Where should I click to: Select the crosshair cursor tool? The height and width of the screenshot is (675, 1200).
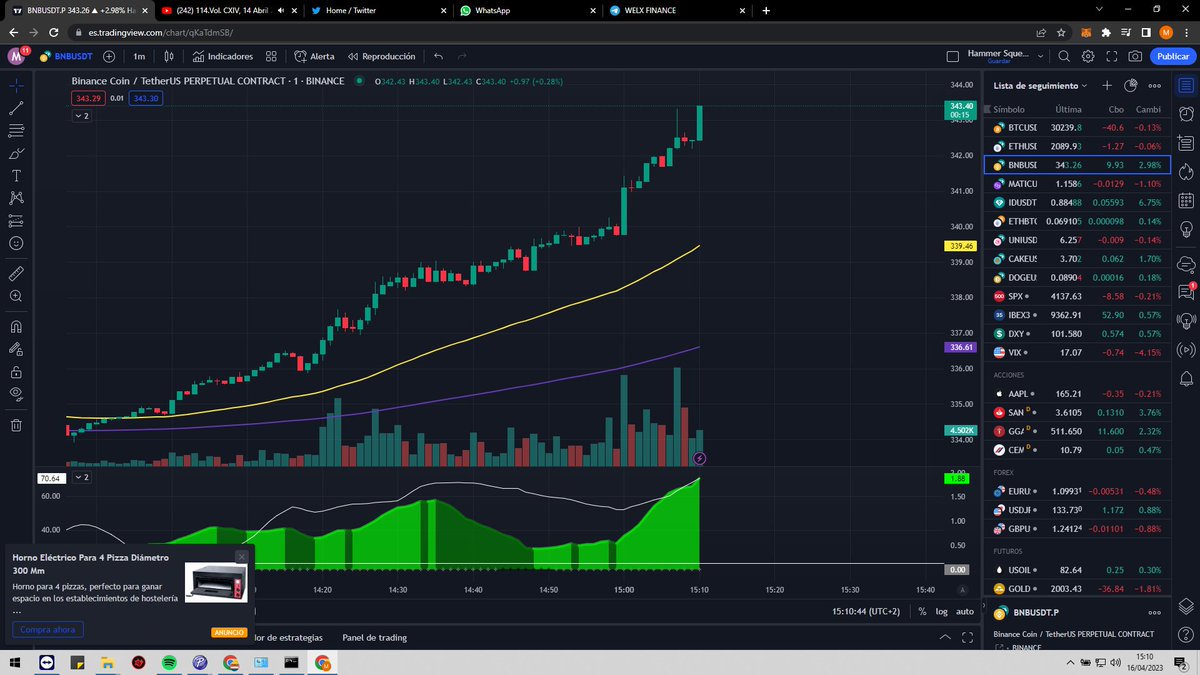coord(16,85)
